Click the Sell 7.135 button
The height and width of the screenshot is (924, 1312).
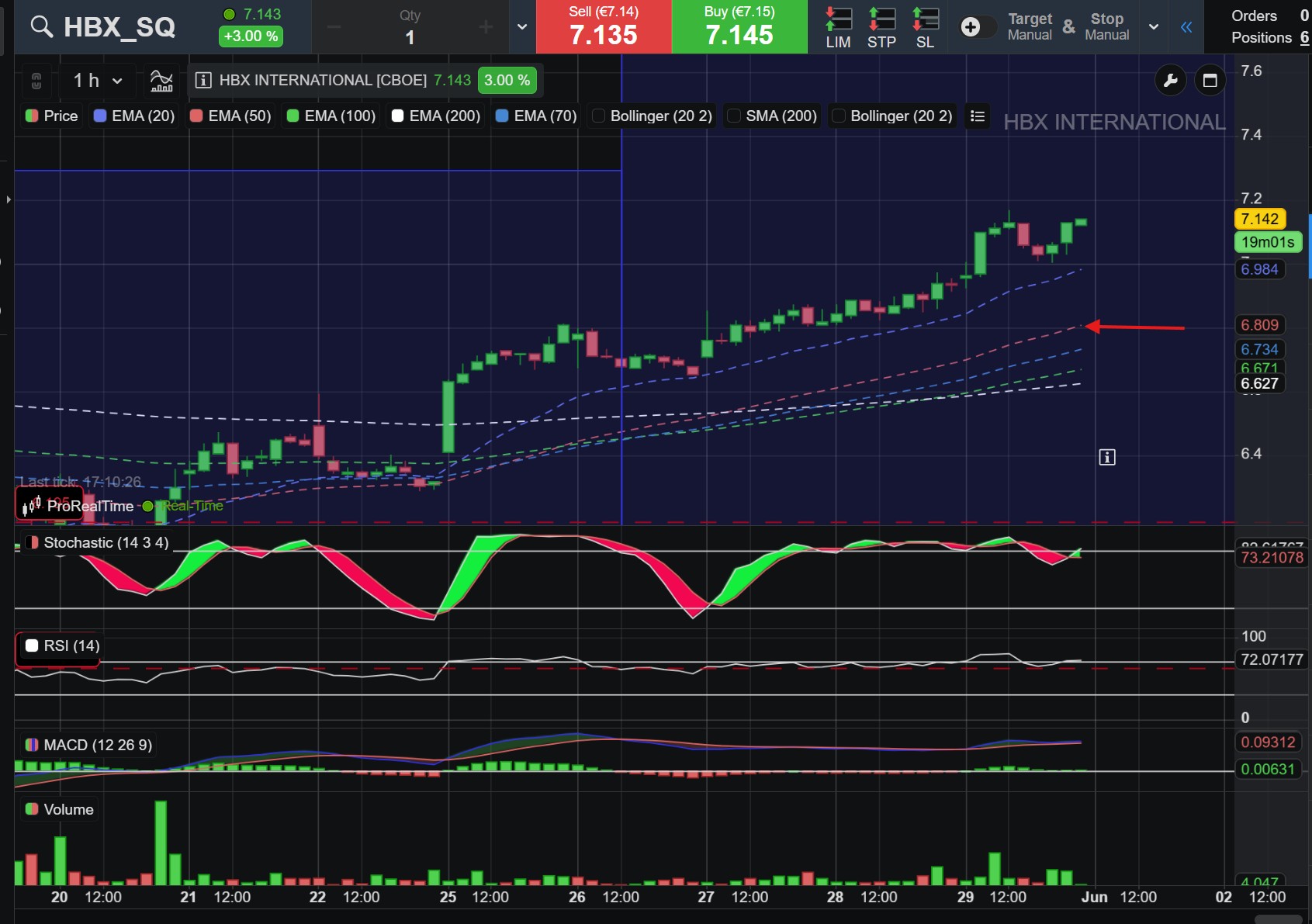tap(604, 27)
